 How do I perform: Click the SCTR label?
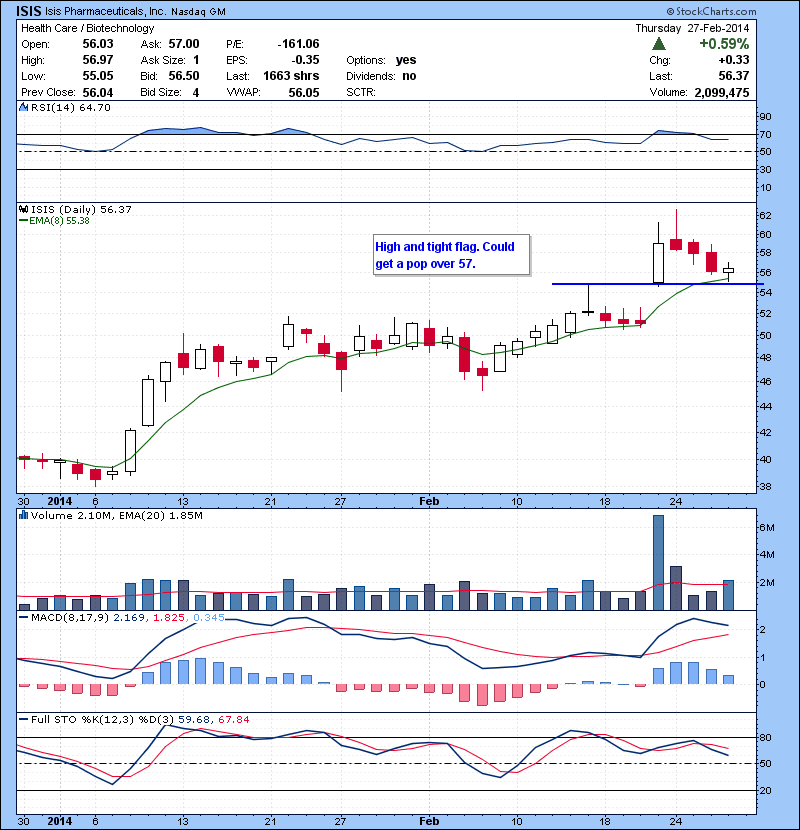pyautogui.click(x=361, y=92)
